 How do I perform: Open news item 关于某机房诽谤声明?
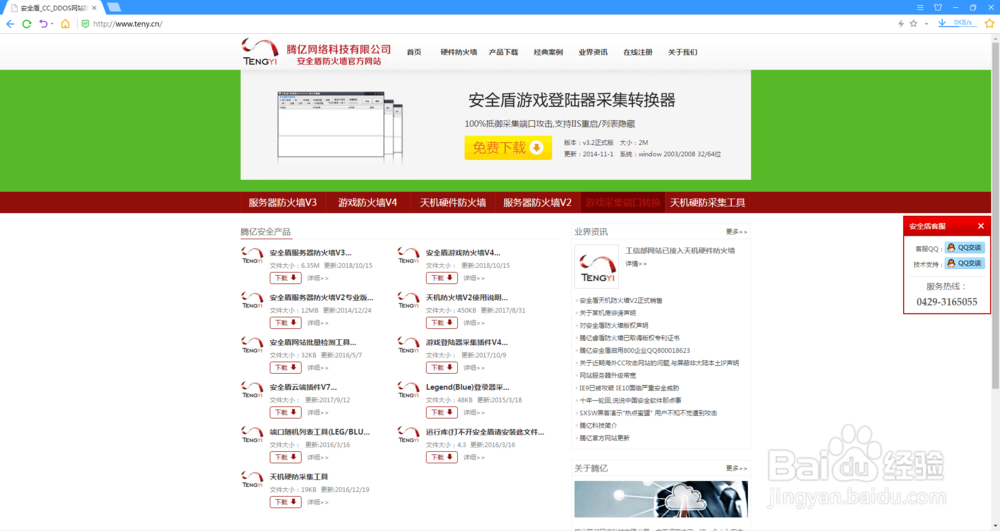(x=607, y=313)
